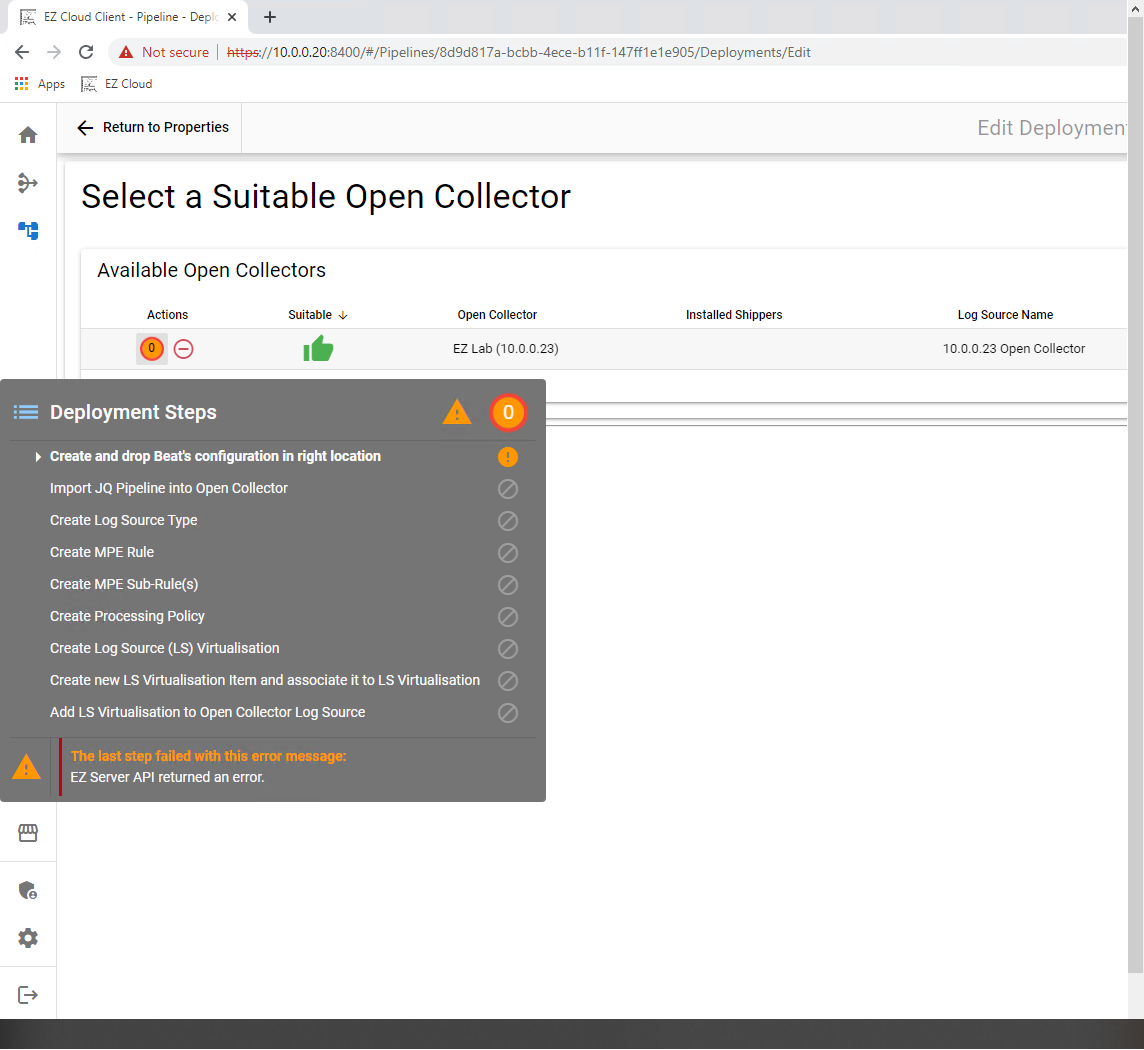
Task: Click the red remove circle for EZ Lab
Action: 184,350
